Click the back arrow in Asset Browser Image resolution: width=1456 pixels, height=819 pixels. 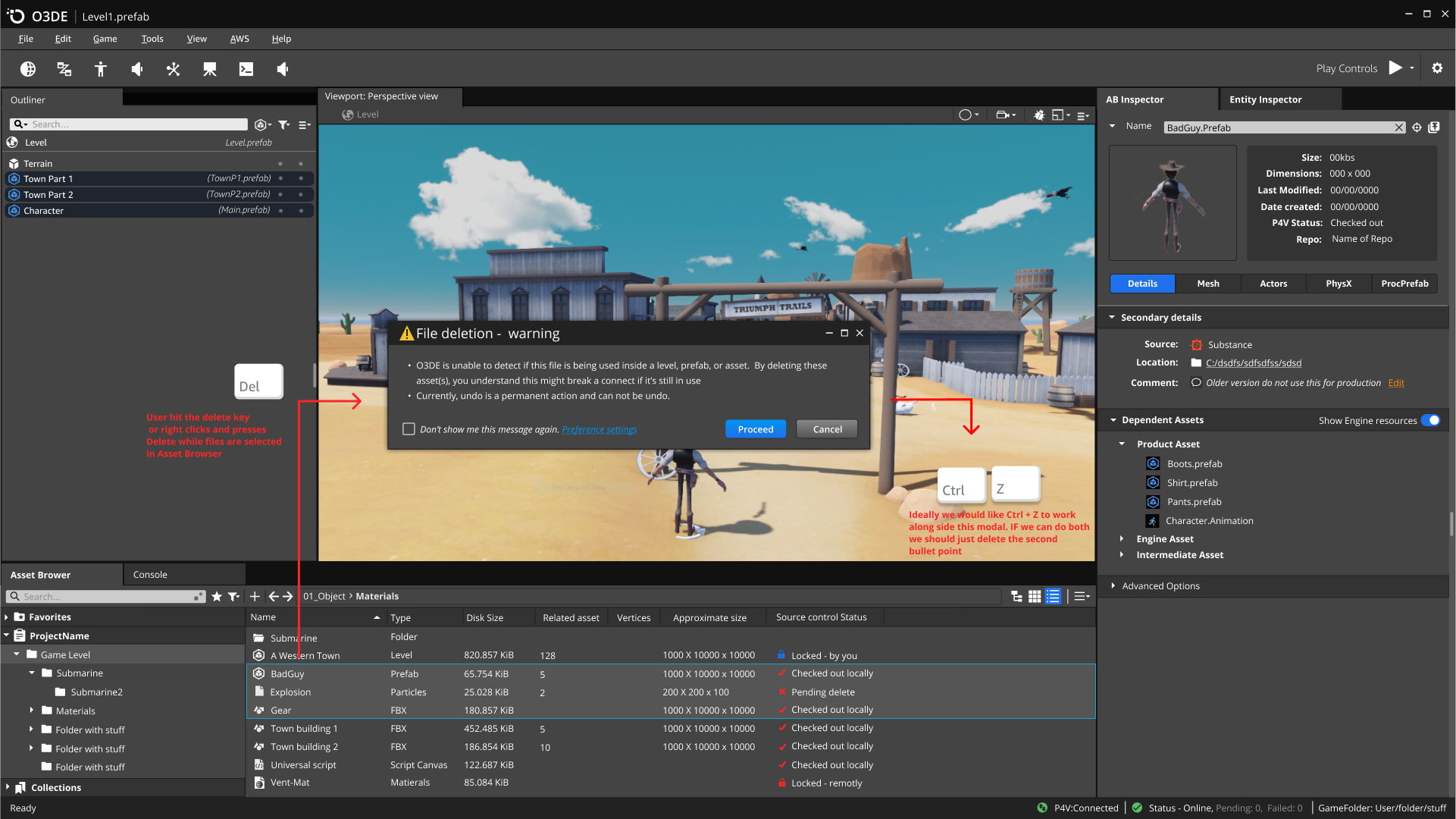[274, 597]
